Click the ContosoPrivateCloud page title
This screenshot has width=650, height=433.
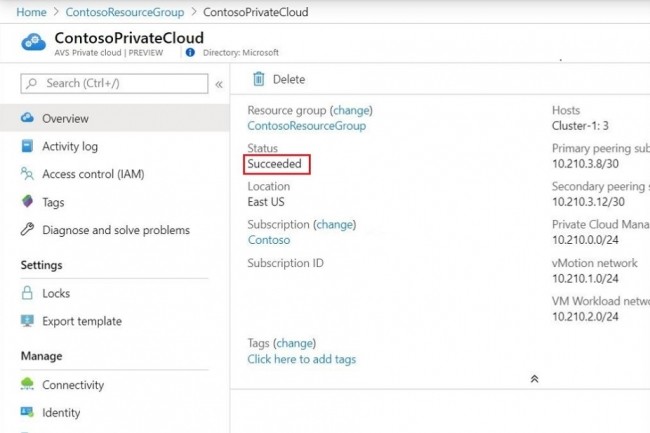pyautogui.click(x=129, y=38)
